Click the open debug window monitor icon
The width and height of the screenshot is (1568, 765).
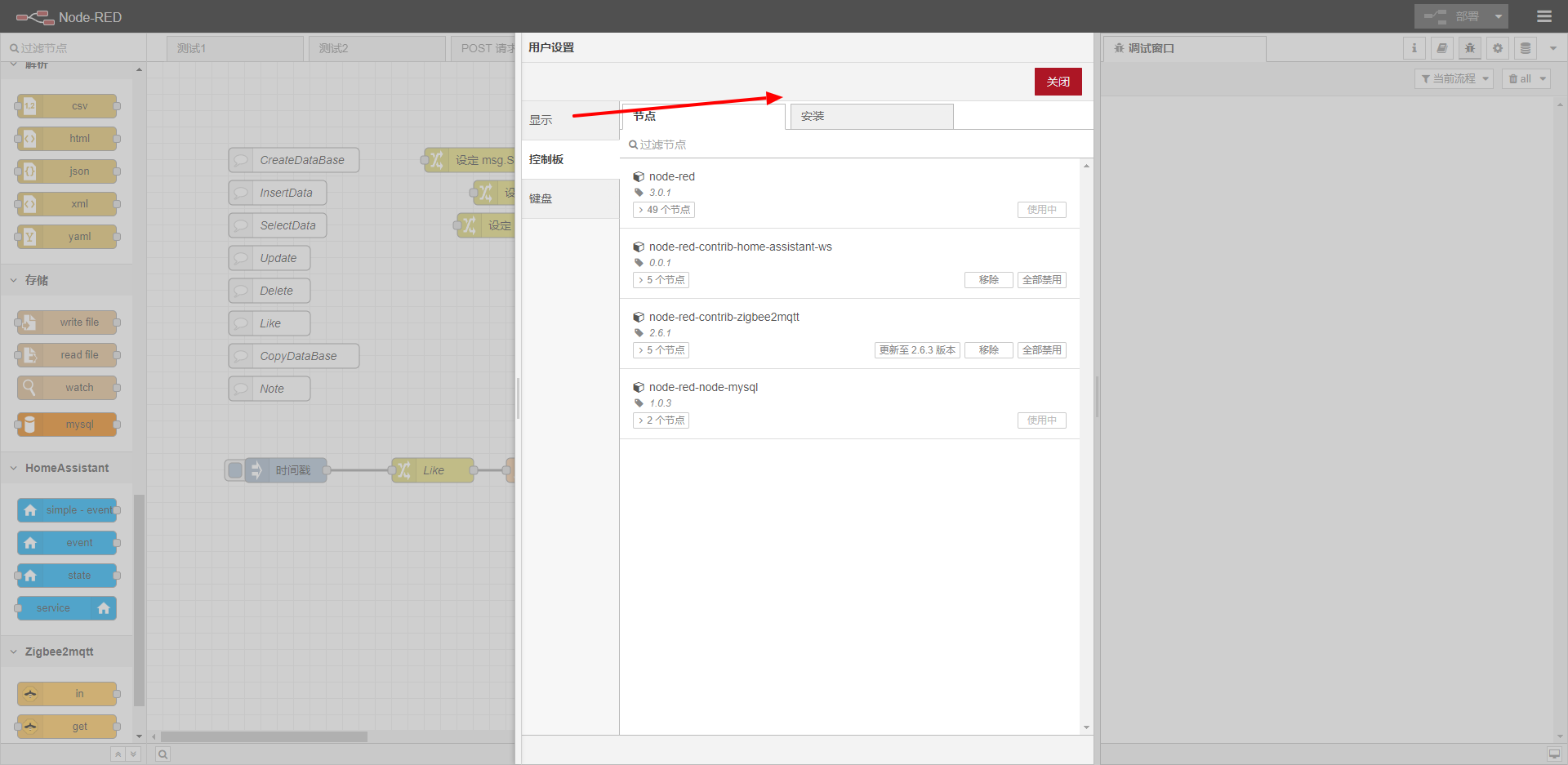[x=1554, y=754]
